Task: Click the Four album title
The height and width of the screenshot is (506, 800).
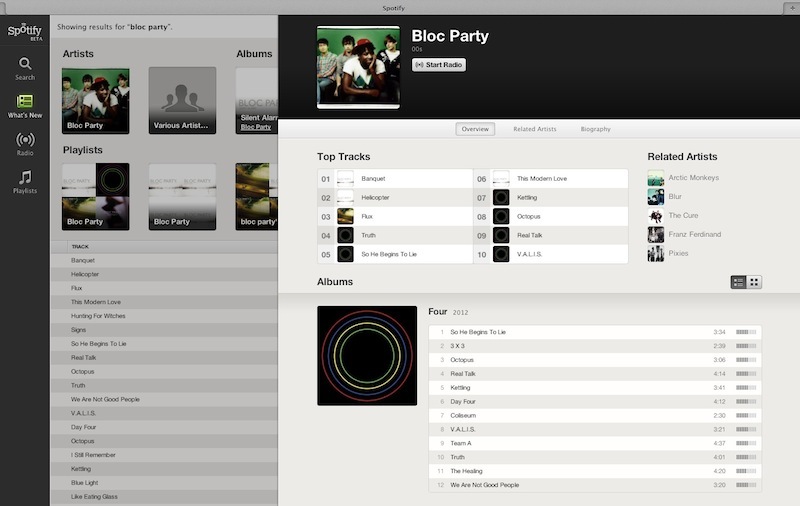Action: pyautogui.click(x=438, y=311)
